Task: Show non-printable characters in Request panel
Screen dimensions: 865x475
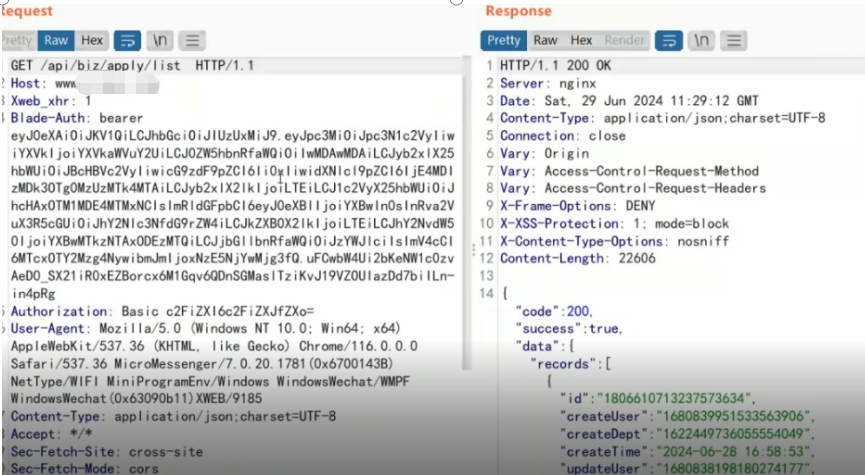Action: point(159,41)
